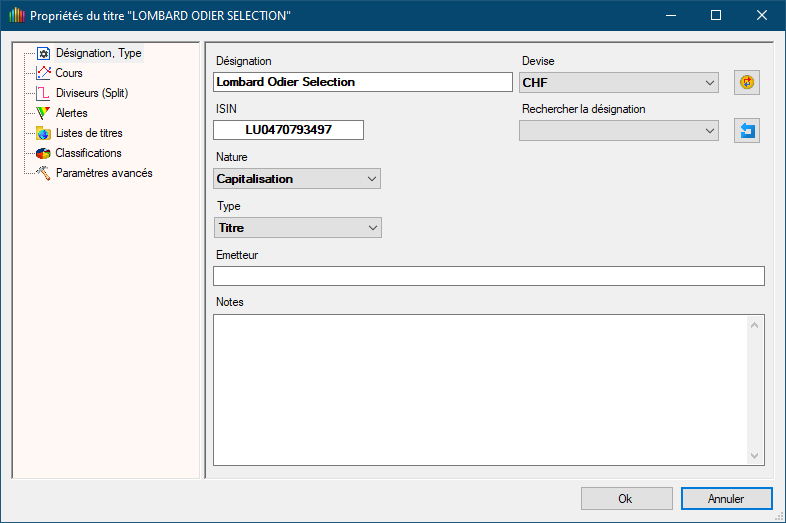
Task: Click inside the Notes text area
Action: [x=480, y=388]
